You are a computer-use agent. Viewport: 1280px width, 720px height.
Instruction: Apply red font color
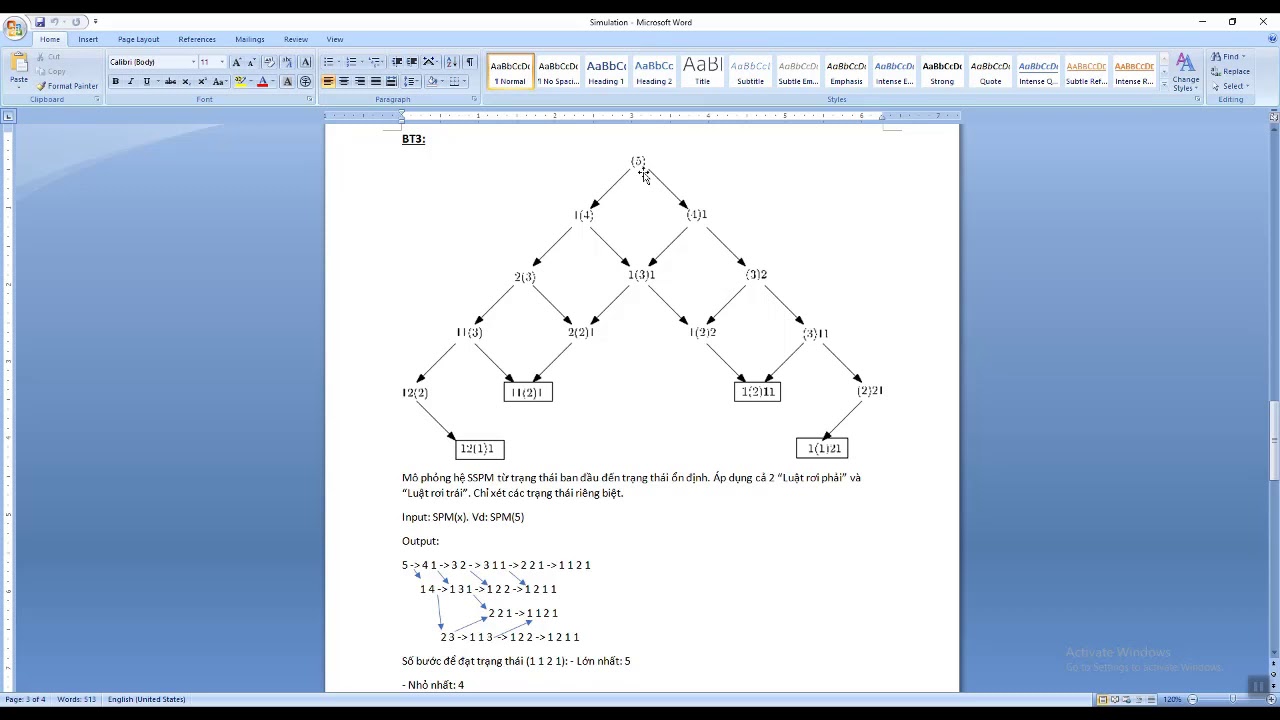pos(262,82)
